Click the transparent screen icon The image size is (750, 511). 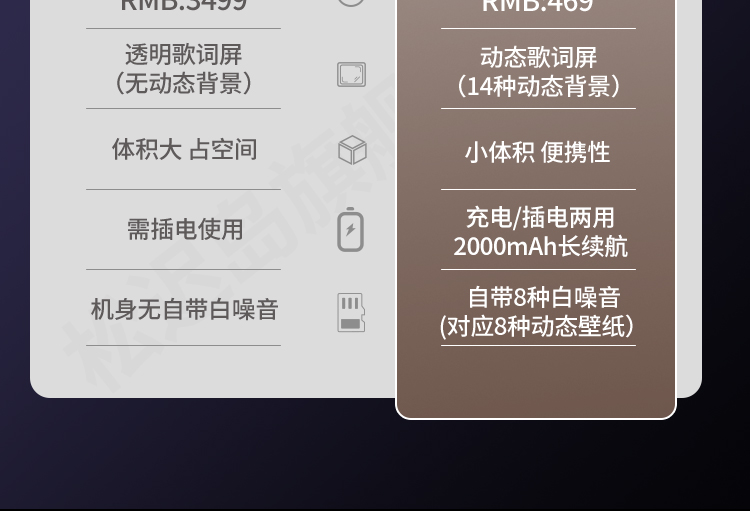point(352,75)
